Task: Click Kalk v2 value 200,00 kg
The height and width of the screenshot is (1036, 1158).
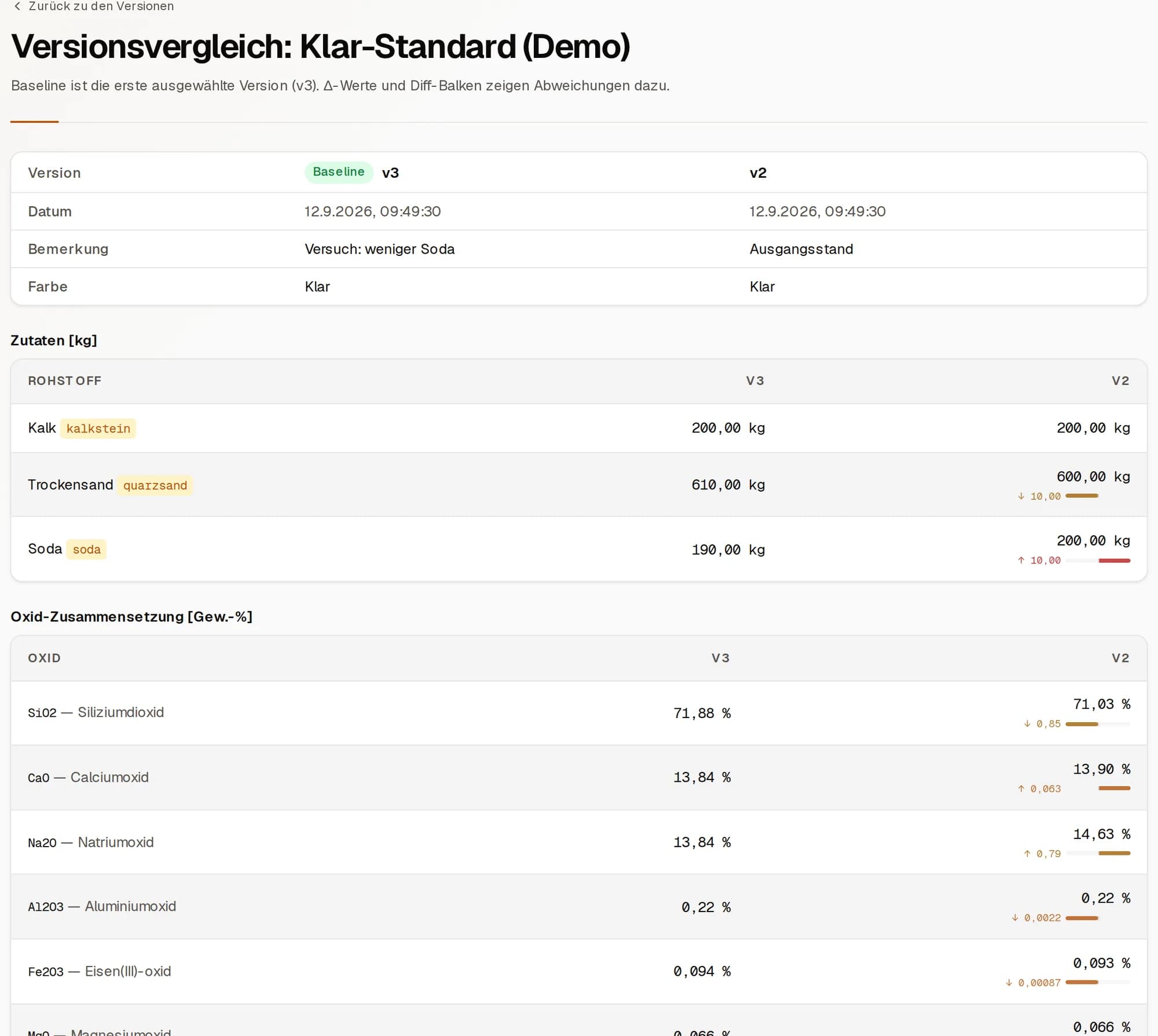Action: point(1093,428)
